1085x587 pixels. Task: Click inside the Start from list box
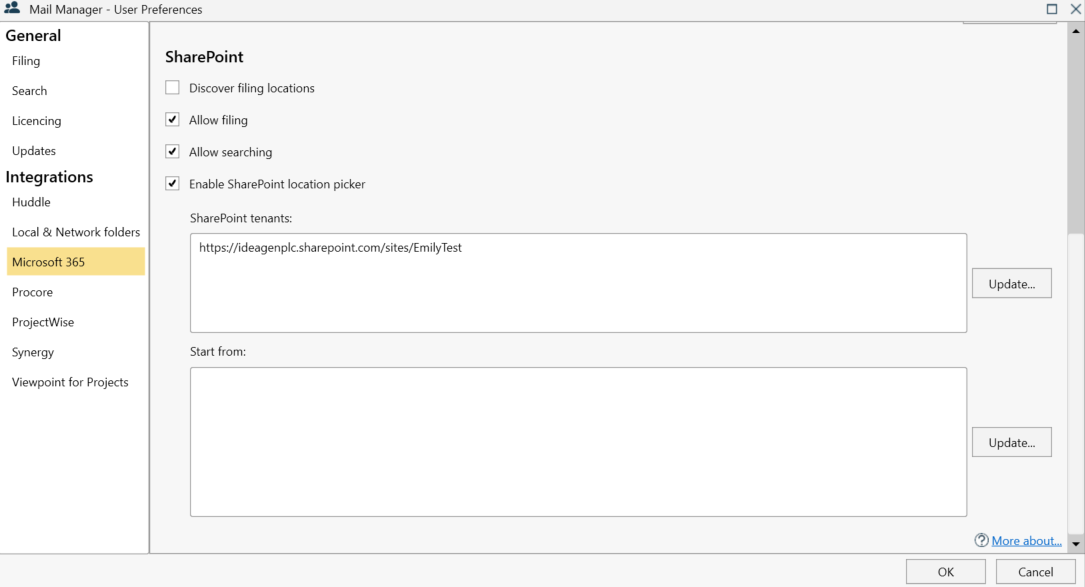pos(578,442)
